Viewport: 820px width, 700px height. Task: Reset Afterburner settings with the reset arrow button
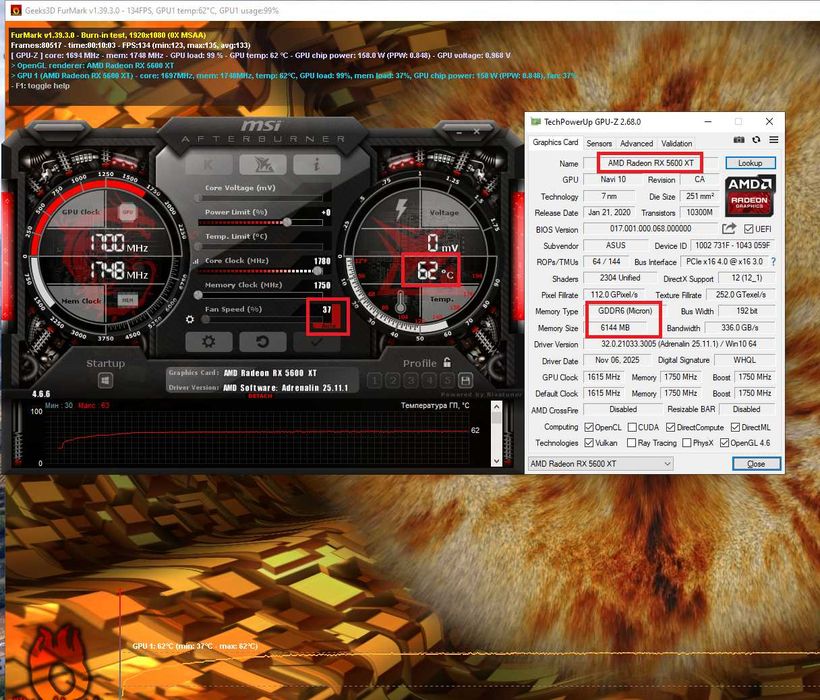(x=263, y=341)
